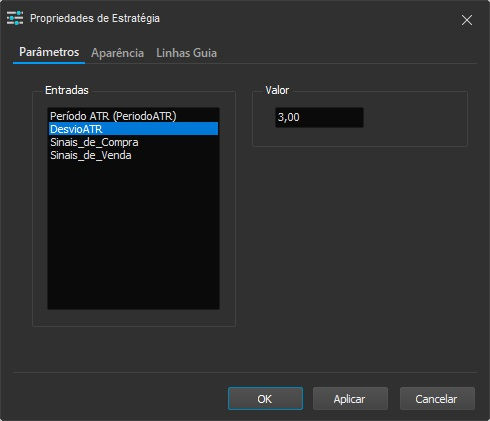The width and height of the screenshot is (490, 421).
Task: Close the Propriedades de Estratégia dialog
Action: coord(467,20)
